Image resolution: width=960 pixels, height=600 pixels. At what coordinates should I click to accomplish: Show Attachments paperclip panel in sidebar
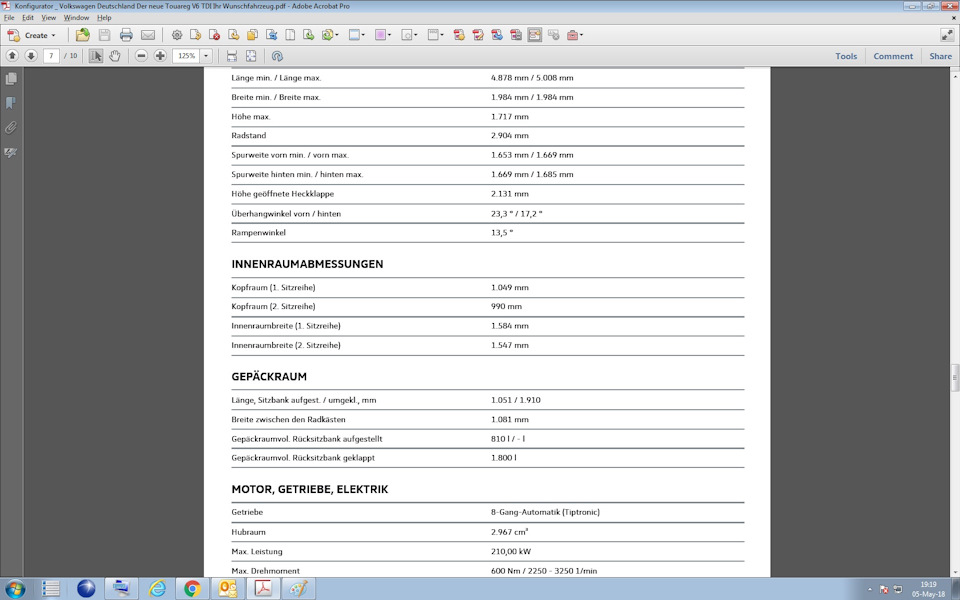(11, 127)
